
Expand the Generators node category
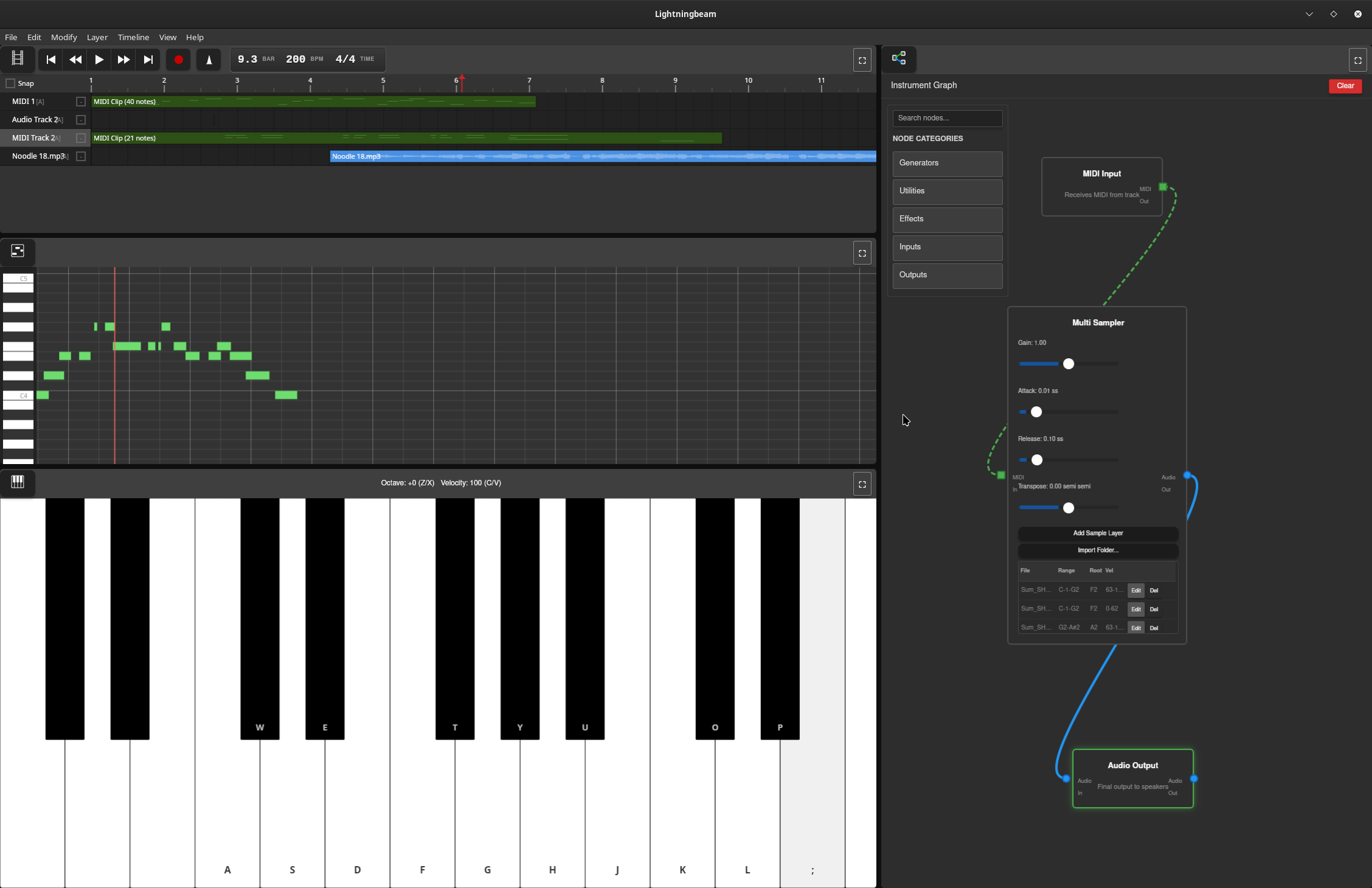947,163
